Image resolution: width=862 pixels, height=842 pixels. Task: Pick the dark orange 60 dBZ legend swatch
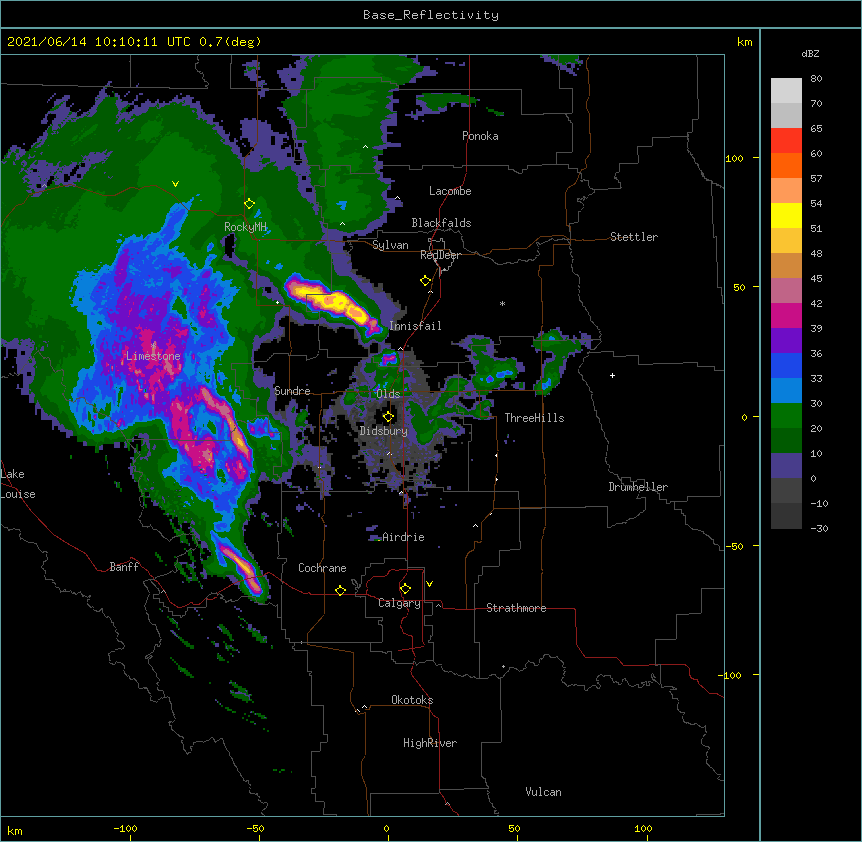(786, 165)
